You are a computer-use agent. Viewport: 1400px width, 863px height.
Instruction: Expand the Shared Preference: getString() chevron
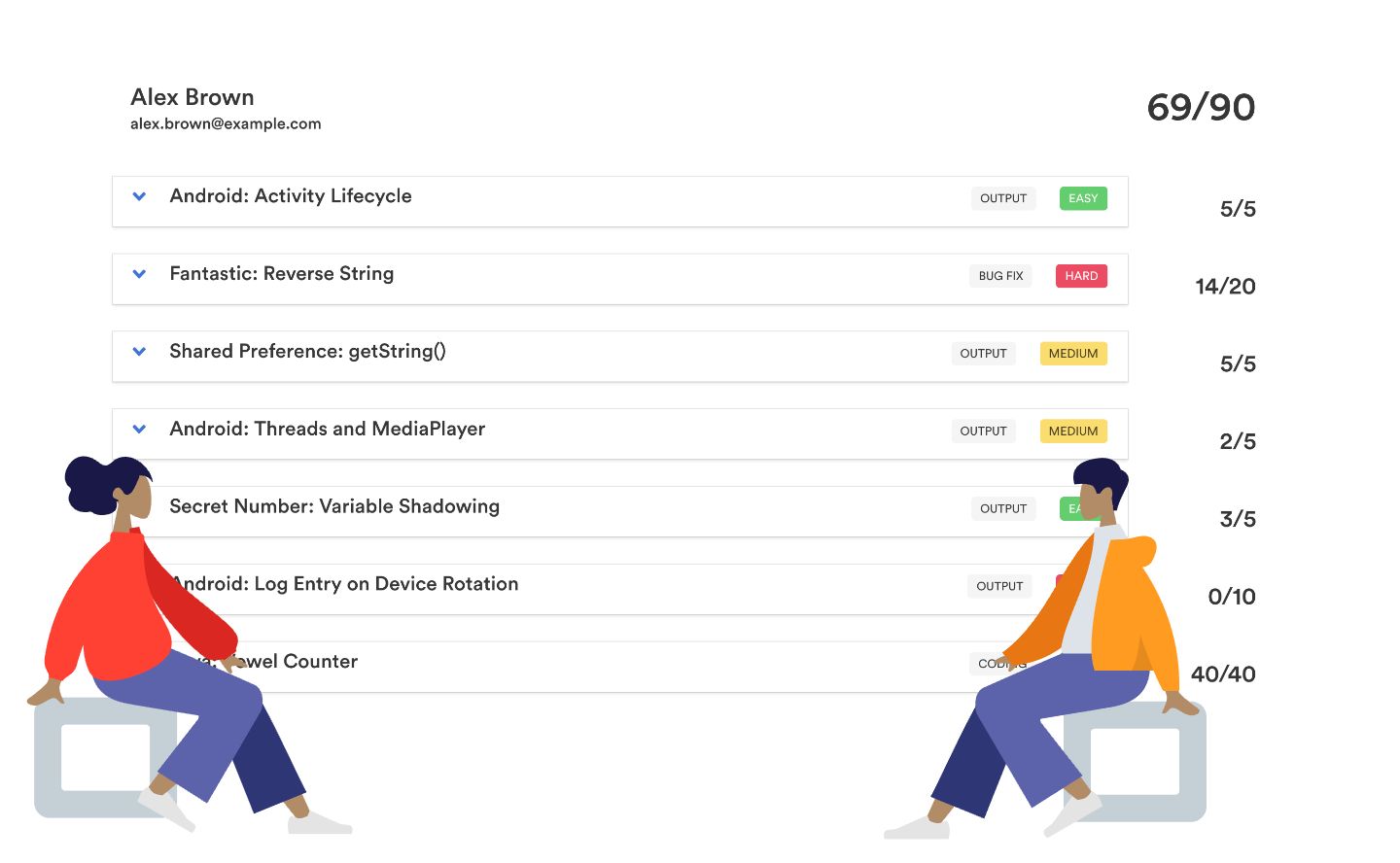[139, 352]
